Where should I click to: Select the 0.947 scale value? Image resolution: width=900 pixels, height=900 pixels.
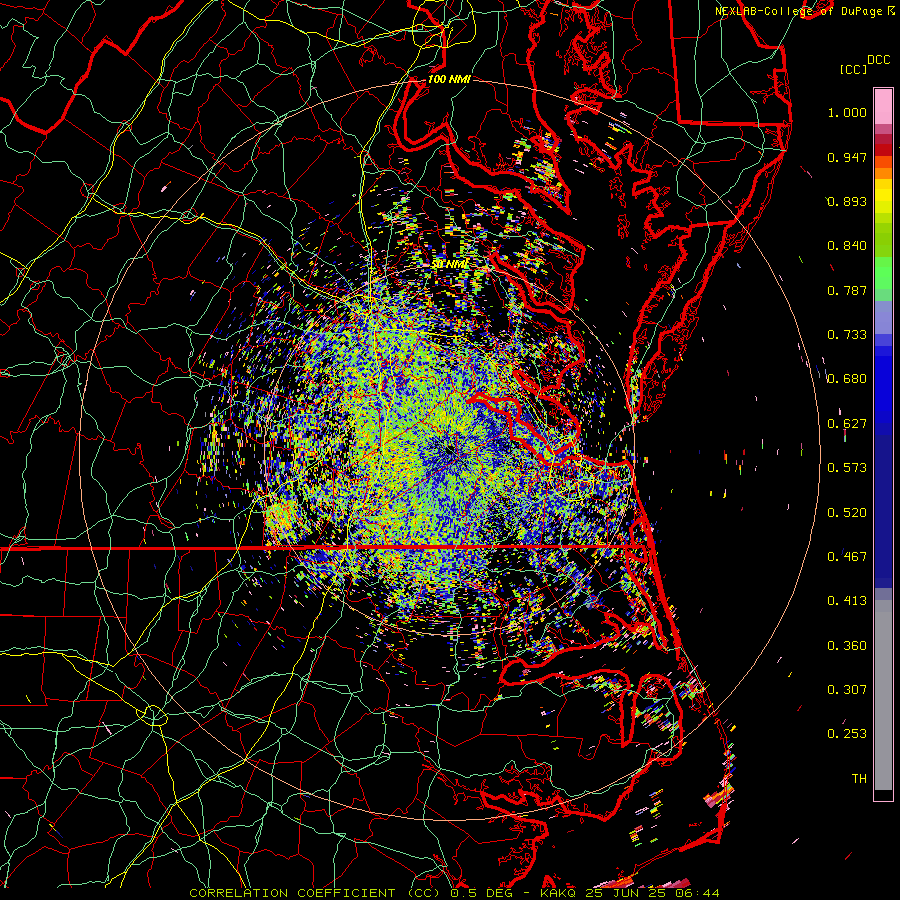pyautogui.click(x=847, y=157)
